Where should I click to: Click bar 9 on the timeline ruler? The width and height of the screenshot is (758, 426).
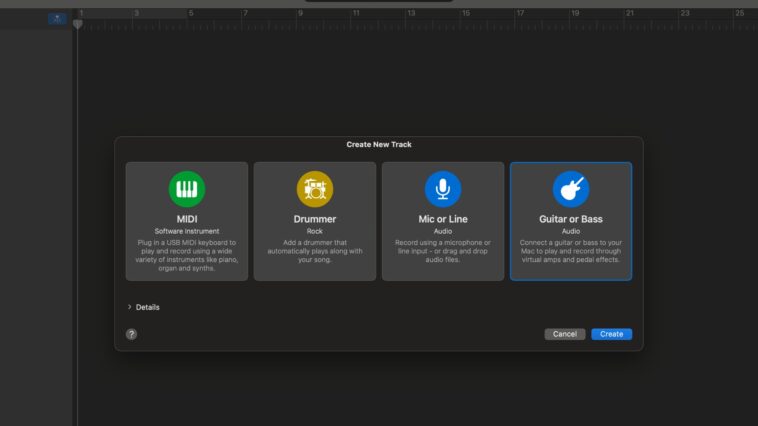301,13
